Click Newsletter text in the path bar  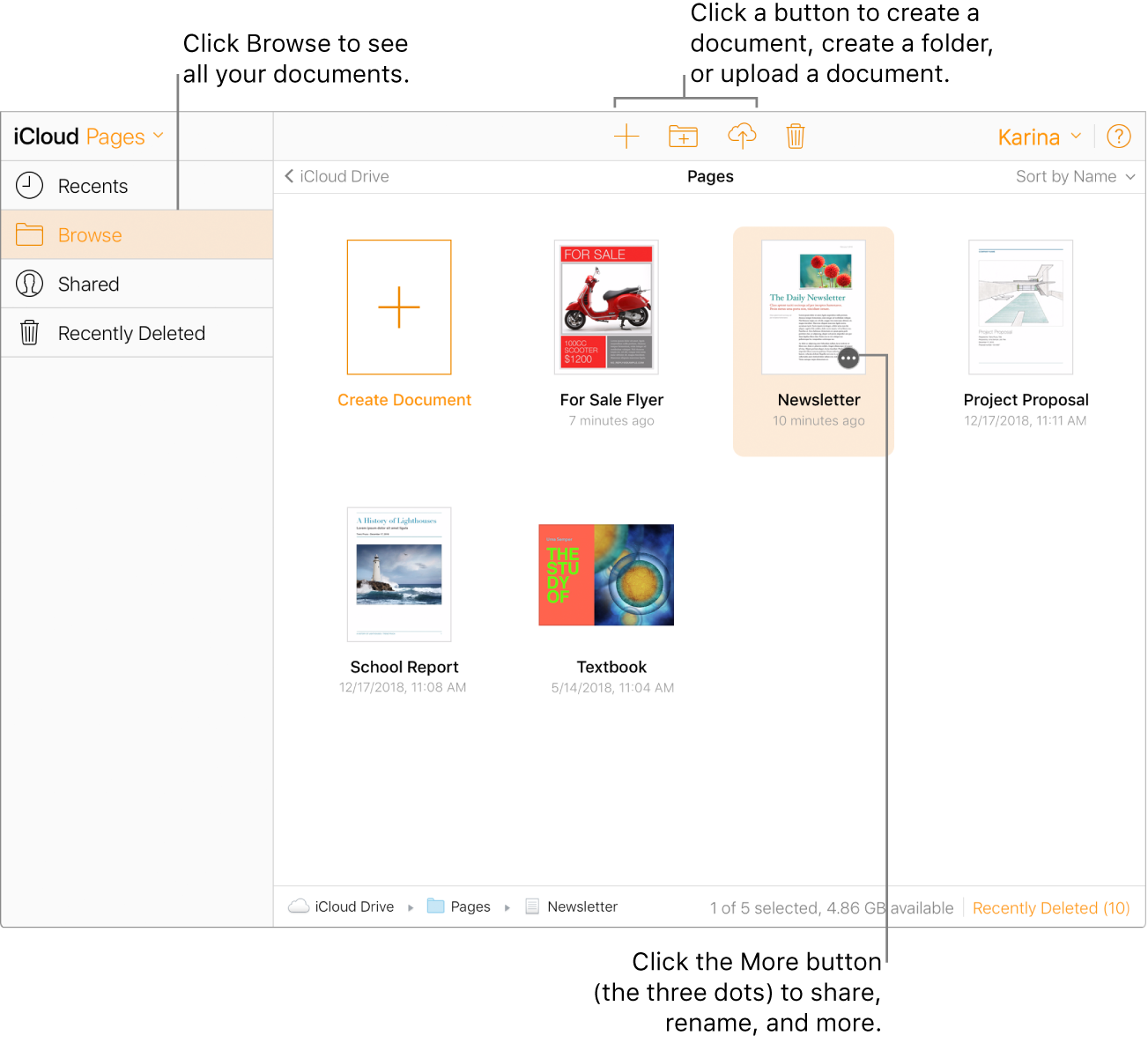(x=582, y=906)
